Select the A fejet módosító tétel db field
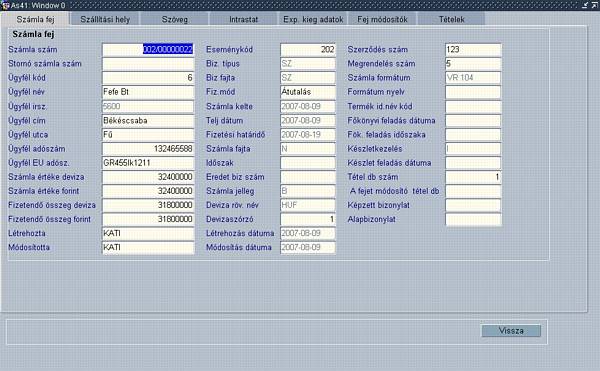Image resolution: width=600 pixels, height=371 pixels. tap(473, 191)
